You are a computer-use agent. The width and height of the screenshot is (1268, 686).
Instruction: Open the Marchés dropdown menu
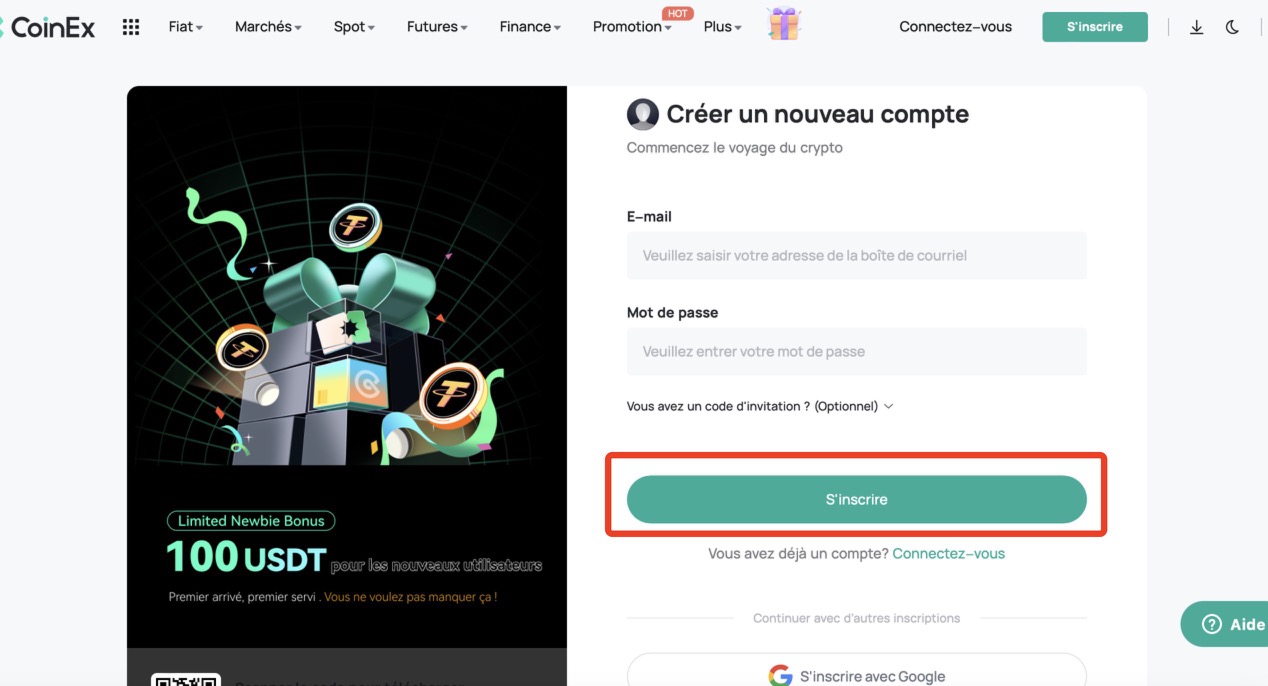(x=268, y=27)
